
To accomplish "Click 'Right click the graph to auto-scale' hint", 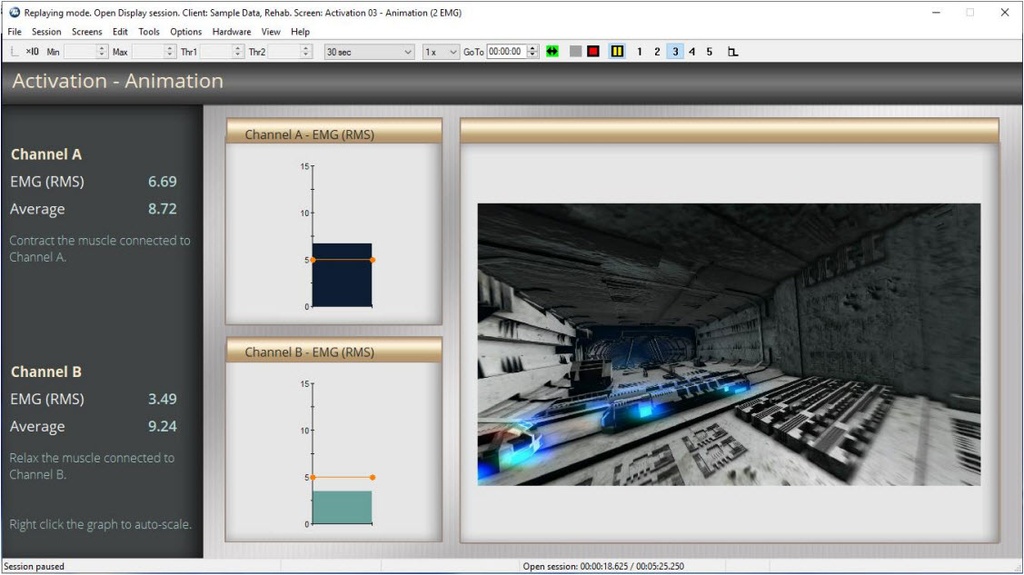I will [x=101, y=525].
